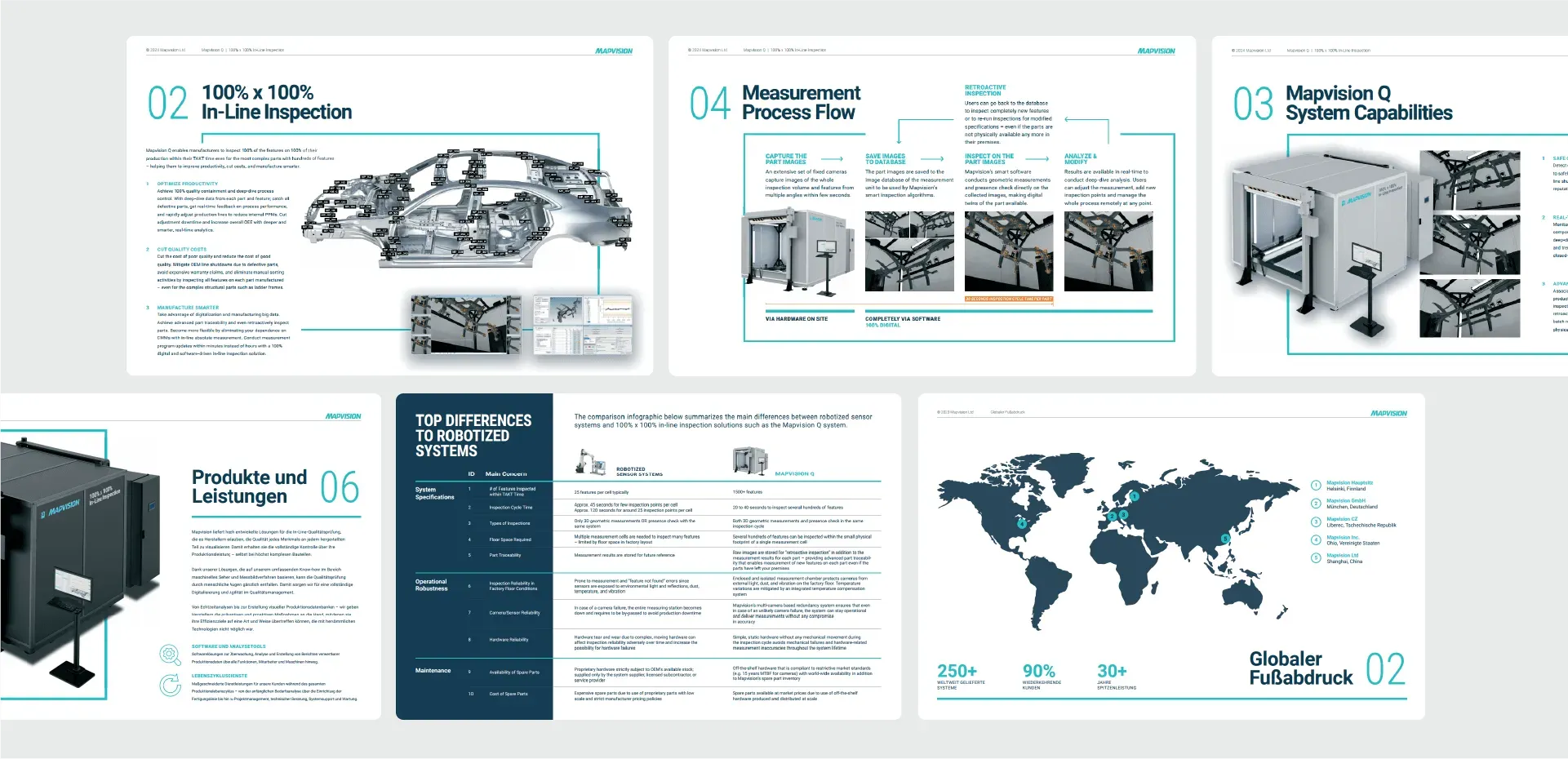Click Mapvision logo on Measurement Process Flow page
The height and width of the screenshot is (759, 1568).
point(1157,51)
